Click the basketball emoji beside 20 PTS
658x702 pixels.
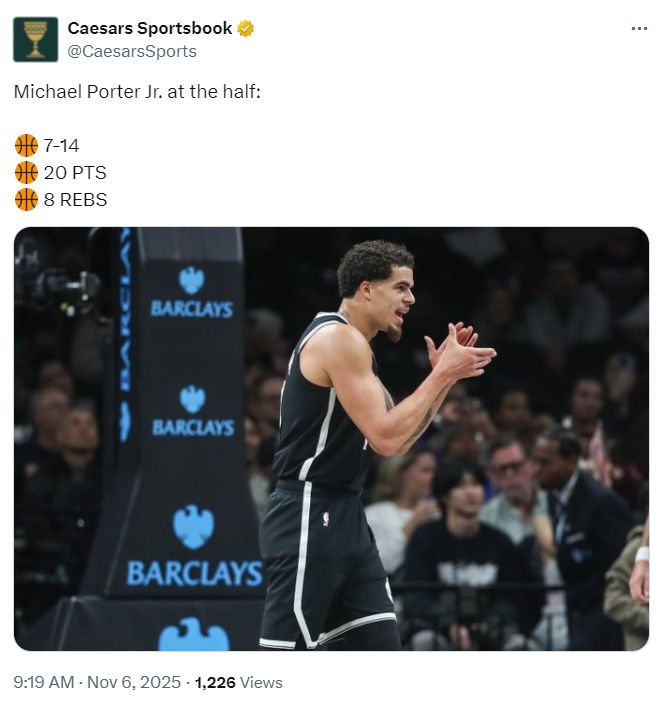click(26, 173)
